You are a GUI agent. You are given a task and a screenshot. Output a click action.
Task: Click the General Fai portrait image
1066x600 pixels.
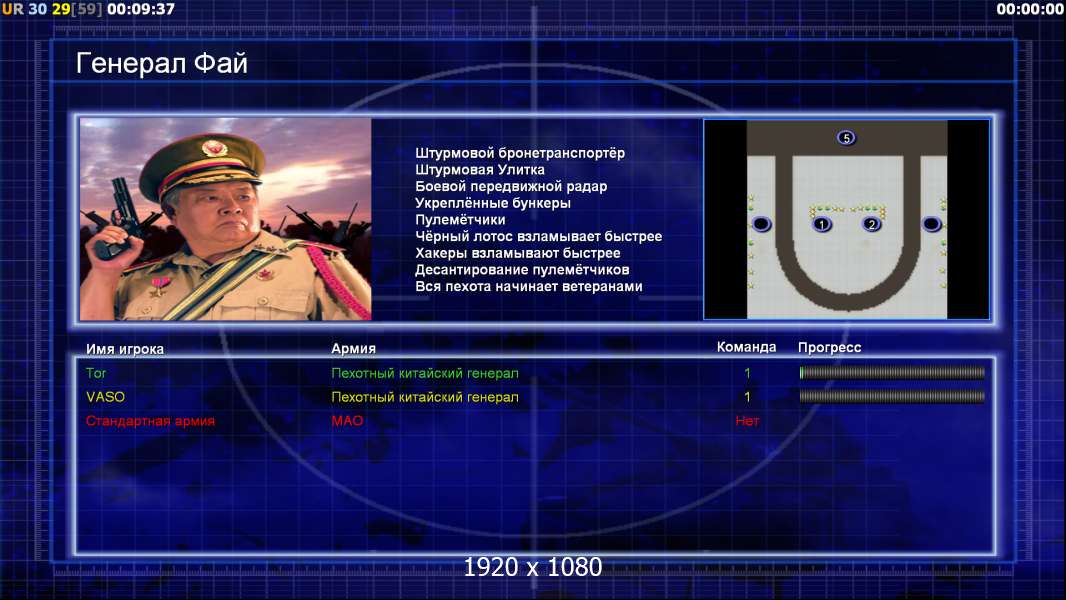coord(226,219)
